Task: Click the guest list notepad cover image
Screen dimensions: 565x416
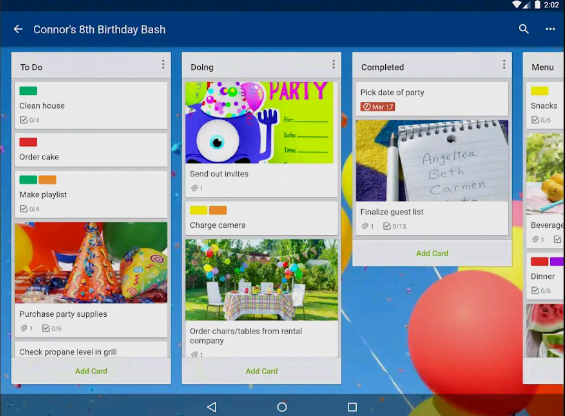Action: (432, 160)
